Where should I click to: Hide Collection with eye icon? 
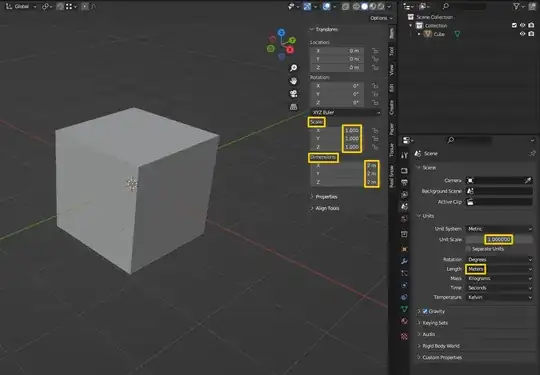pos(522,25)
